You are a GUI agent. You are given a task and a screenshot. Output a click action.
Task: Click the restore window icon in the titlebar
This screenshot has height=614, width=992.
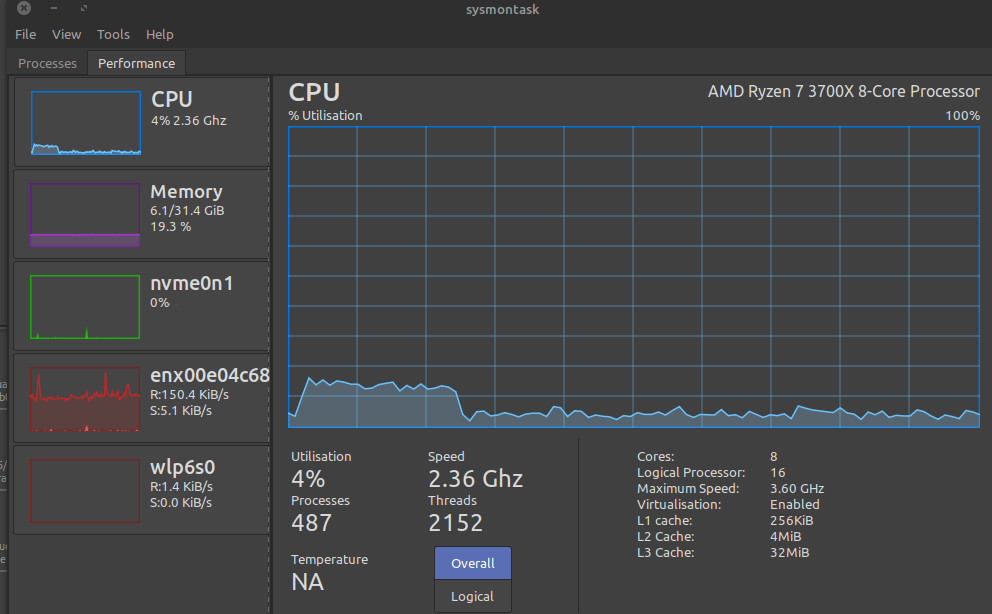coord(83,8)
